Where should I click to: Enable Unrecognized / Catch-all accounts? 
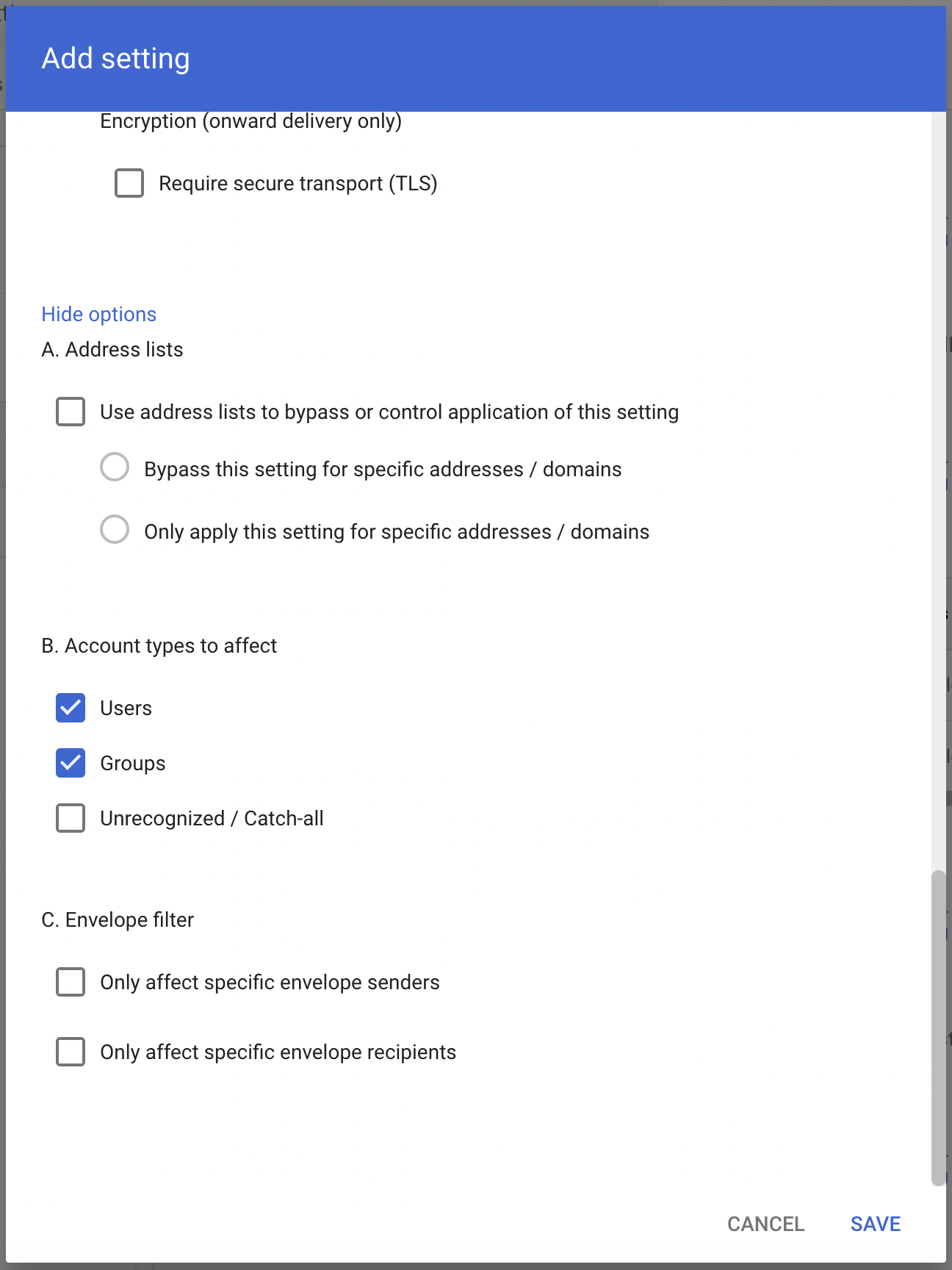tap(70, 818)
